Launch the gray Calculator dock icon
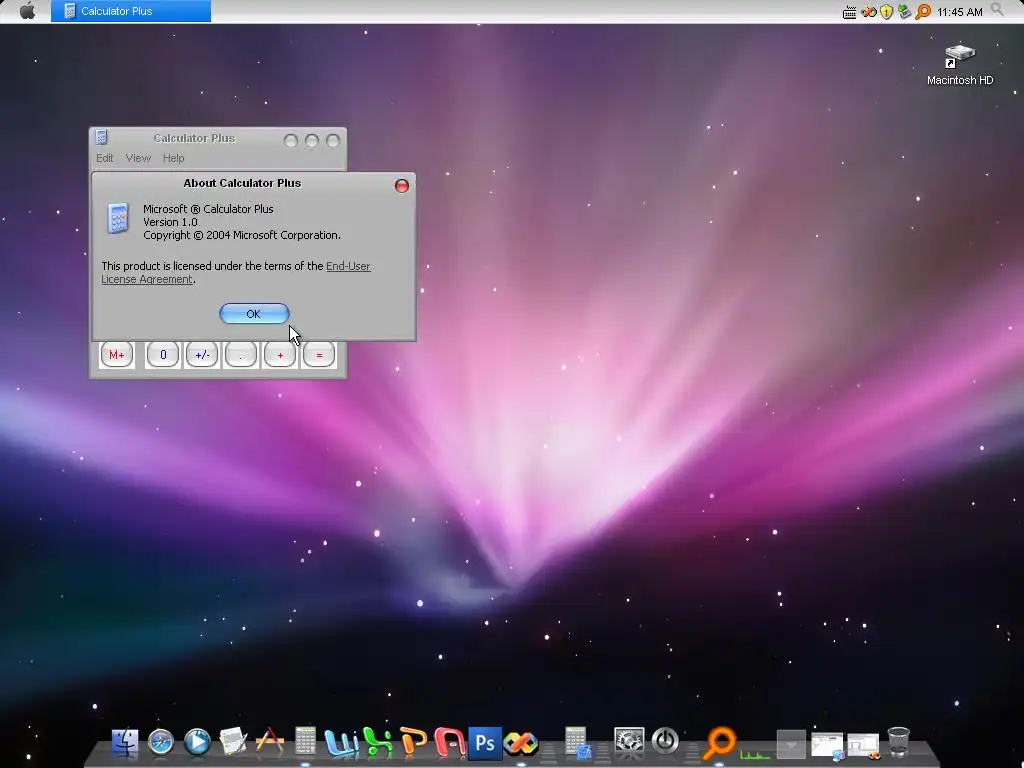Viewport: 1024px width, 768px height. (305, 743)
